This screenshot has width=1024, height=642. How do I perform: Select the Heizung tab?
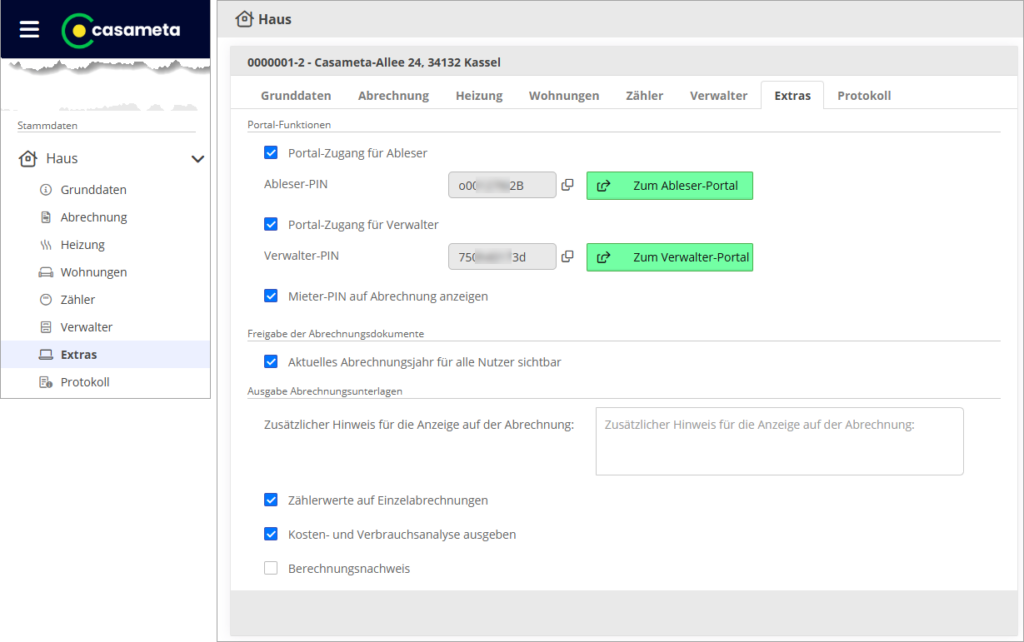click(479, 95)
